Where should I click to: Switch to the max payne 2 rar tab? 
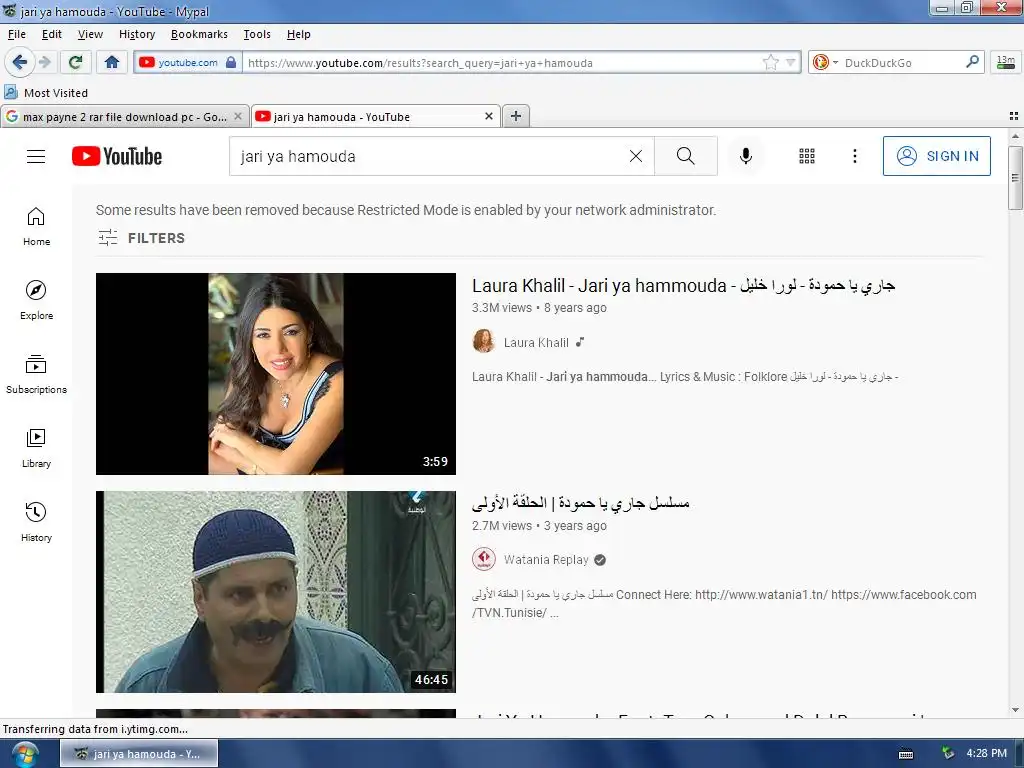tap(124, 117)
